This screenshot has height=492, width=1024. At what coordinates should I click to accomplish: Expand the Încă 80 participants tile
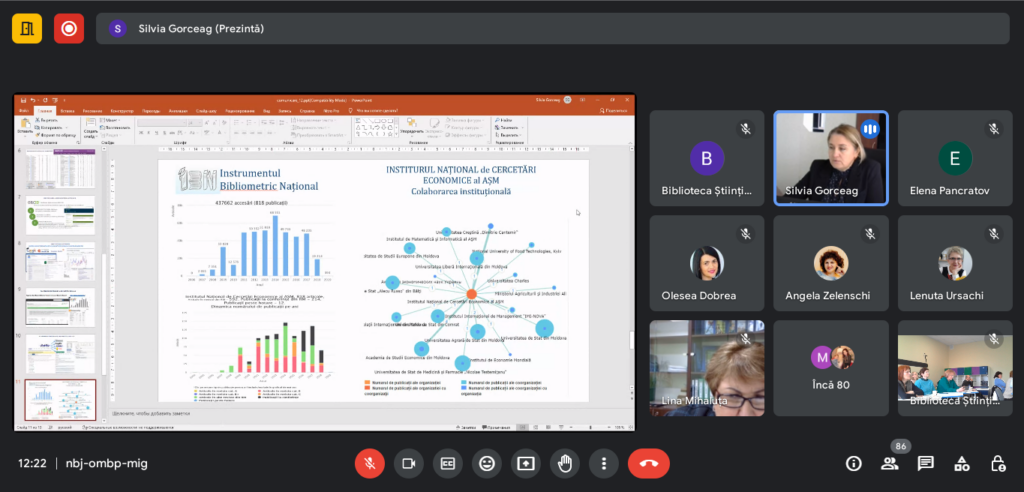pyautogui.click(x=831, y=367)
